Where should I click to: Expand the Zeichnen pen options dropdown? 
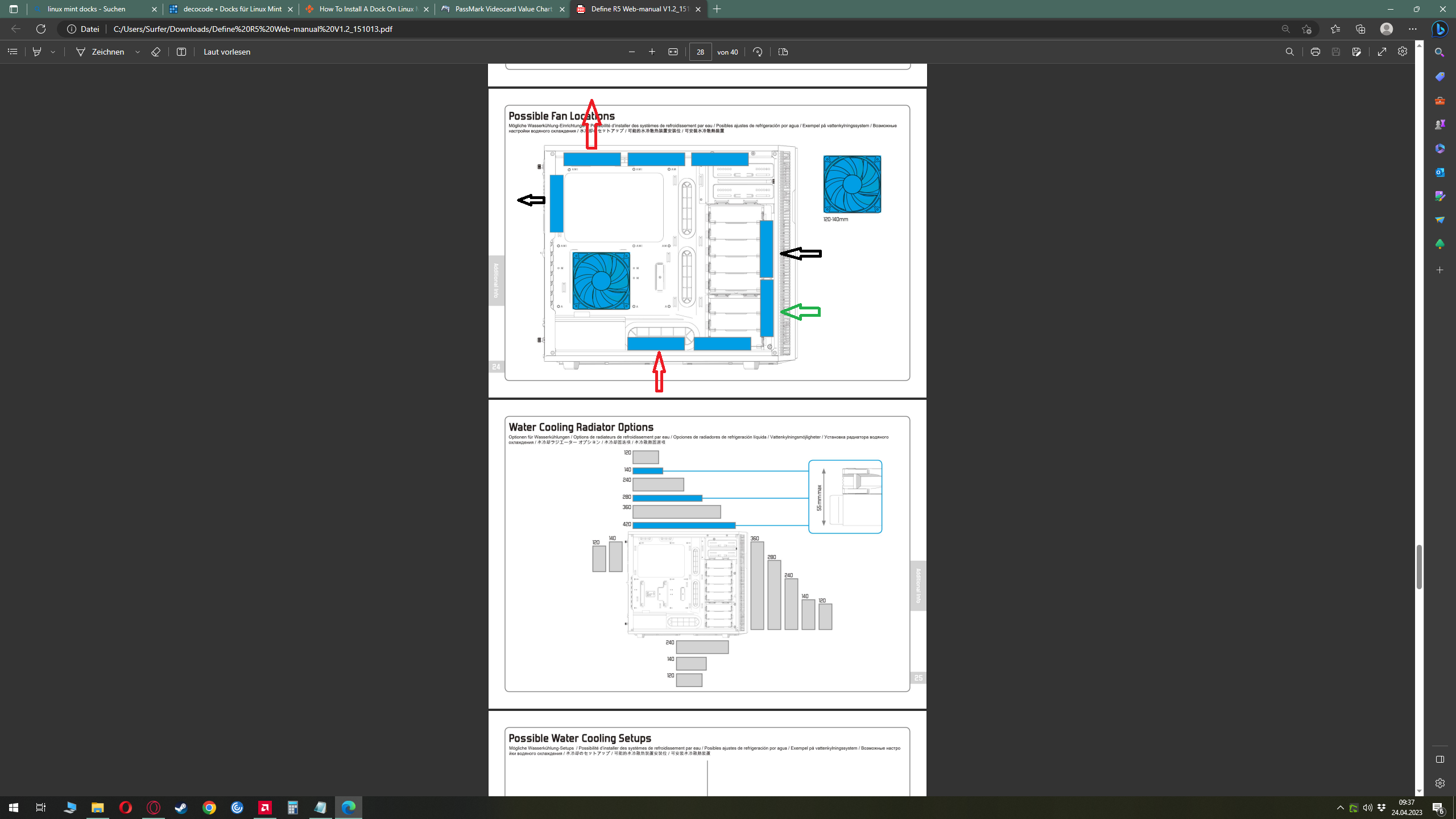click(x=138, y=52)
